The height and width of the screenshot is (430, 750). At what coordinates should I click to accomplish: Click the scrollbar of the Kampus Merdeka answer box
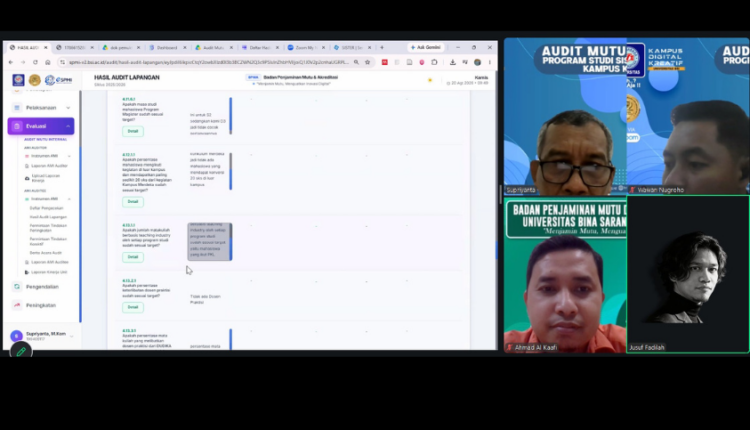coord(231,171)
